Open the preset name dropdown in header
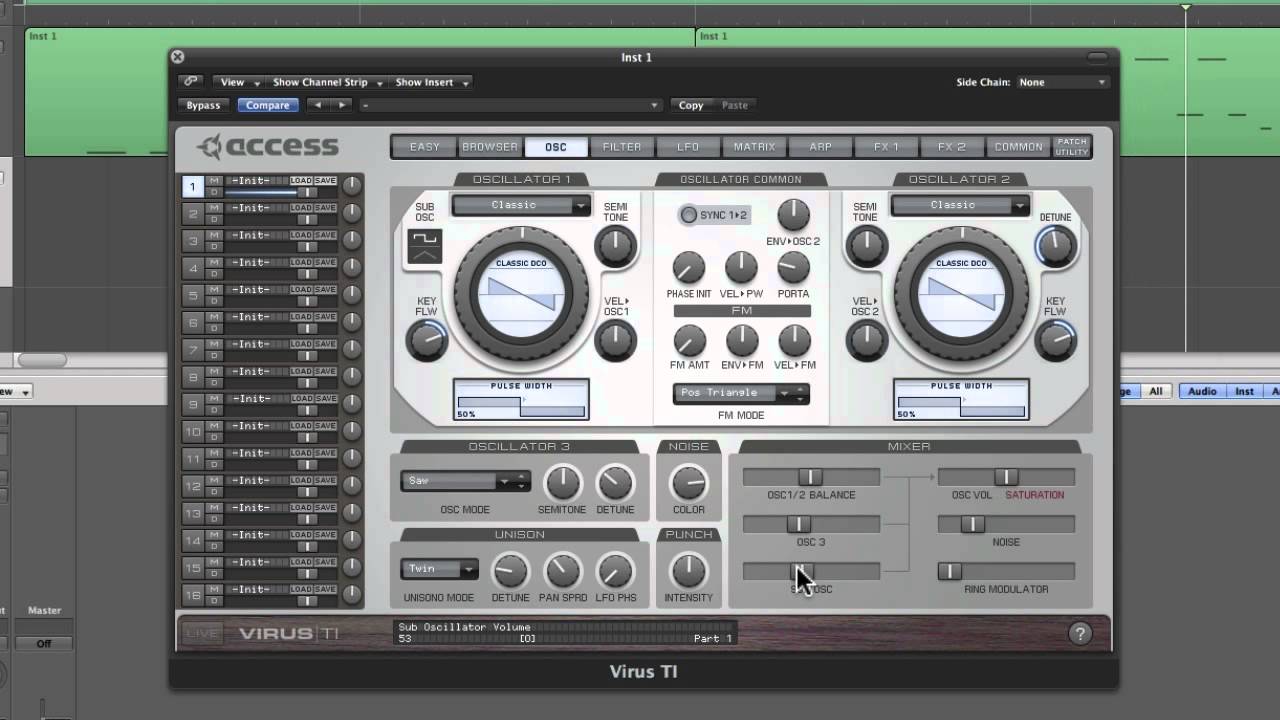 (x=511, y=105)
